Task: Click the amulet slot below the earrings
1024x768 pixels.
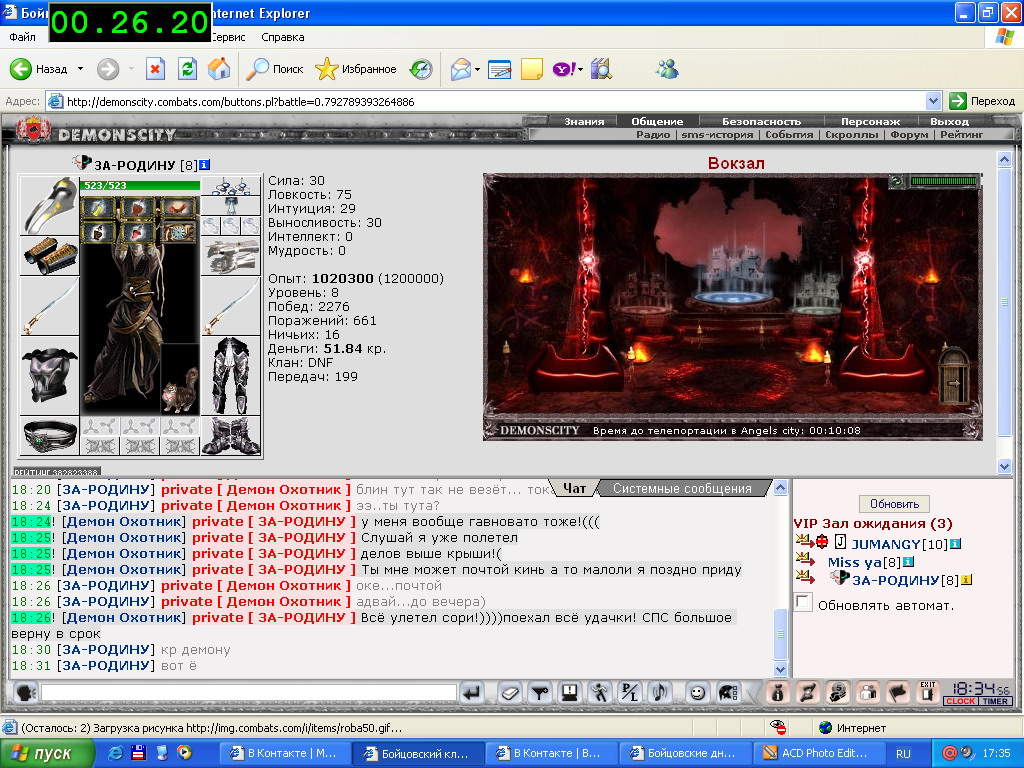Action: click(231, 206)
